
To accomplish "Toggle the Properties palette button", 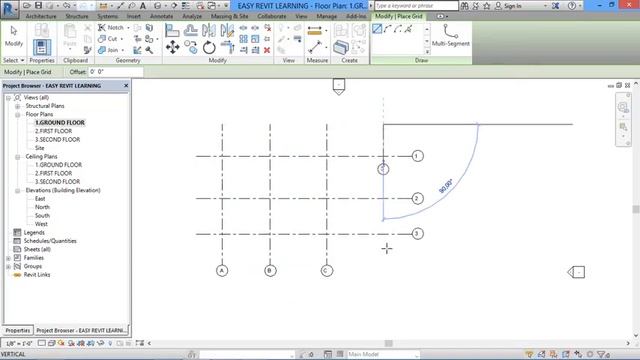I will point(42,47).
